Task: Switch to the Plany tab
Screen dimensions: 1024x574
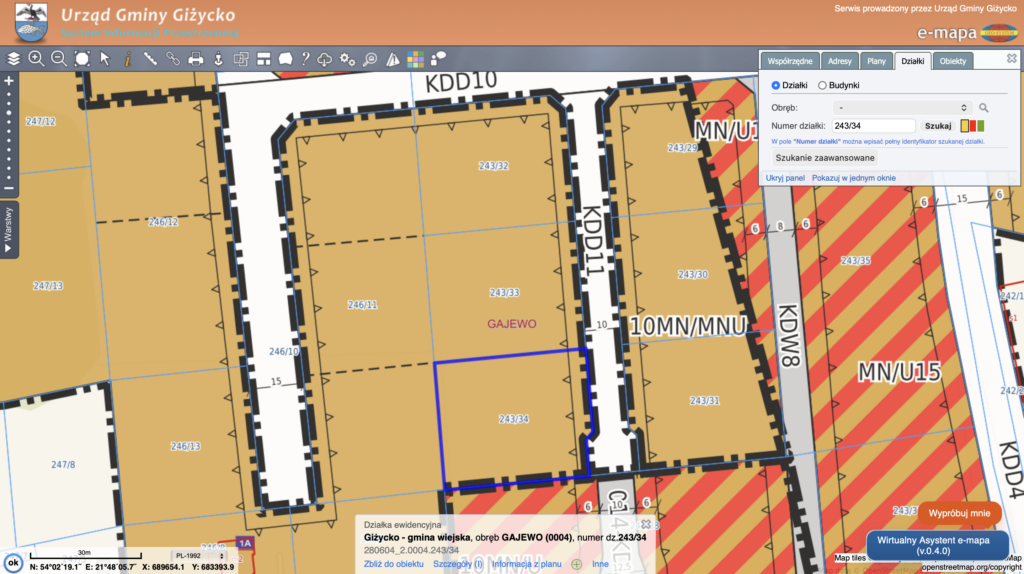Action: point(876,61)
